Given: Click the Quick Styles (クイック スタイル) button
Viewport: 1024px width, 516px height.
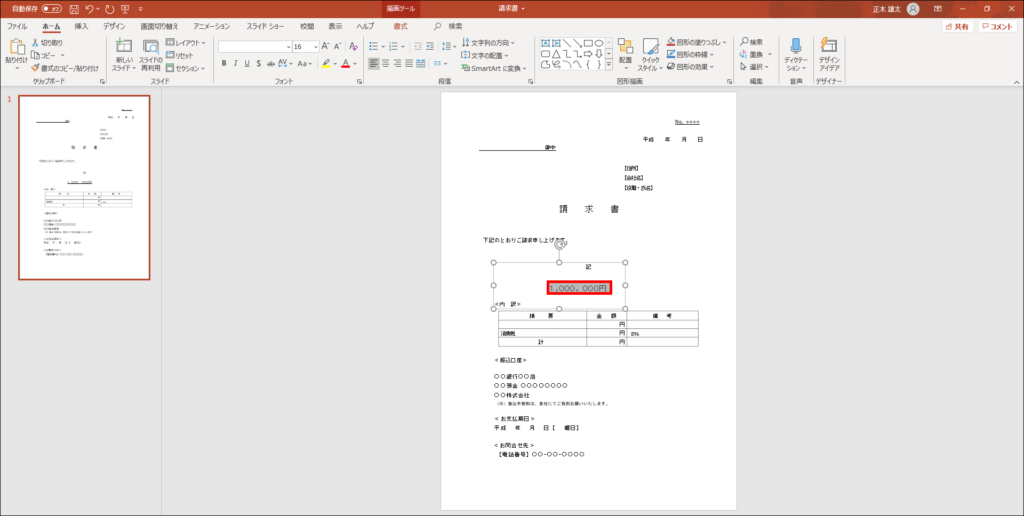Looking at the screenshot, I should coord(650,55).
